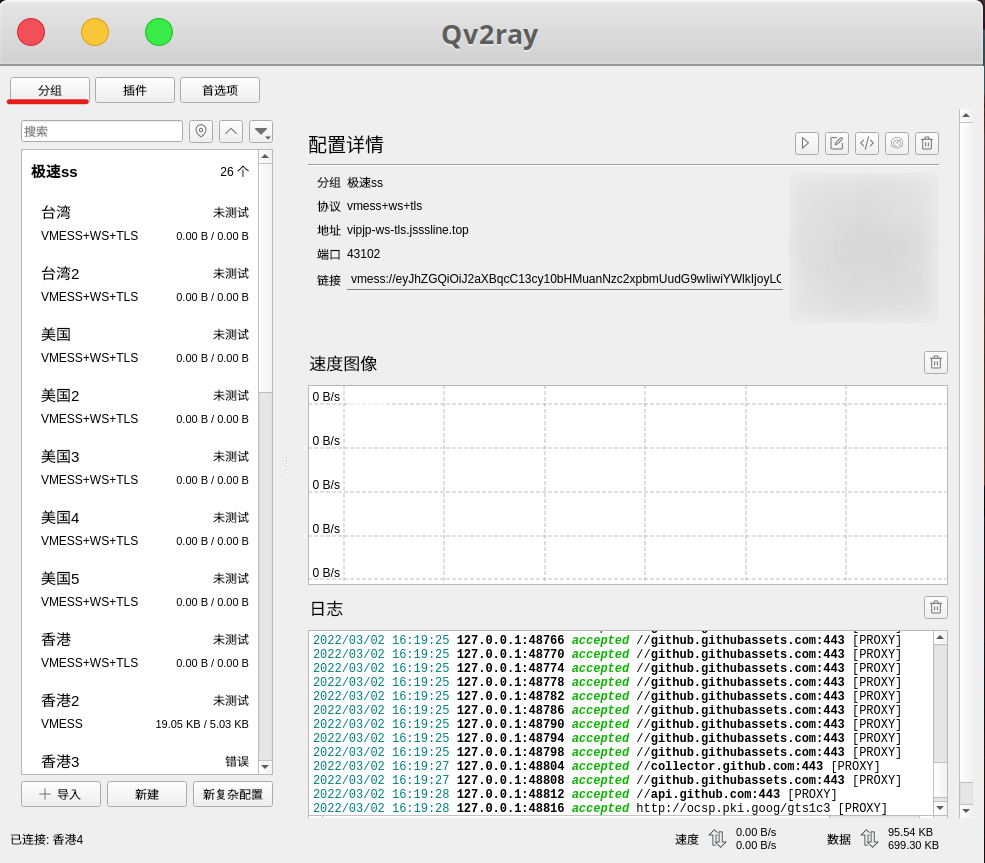Test latency with the circular ping icon

tap(896, 143)
